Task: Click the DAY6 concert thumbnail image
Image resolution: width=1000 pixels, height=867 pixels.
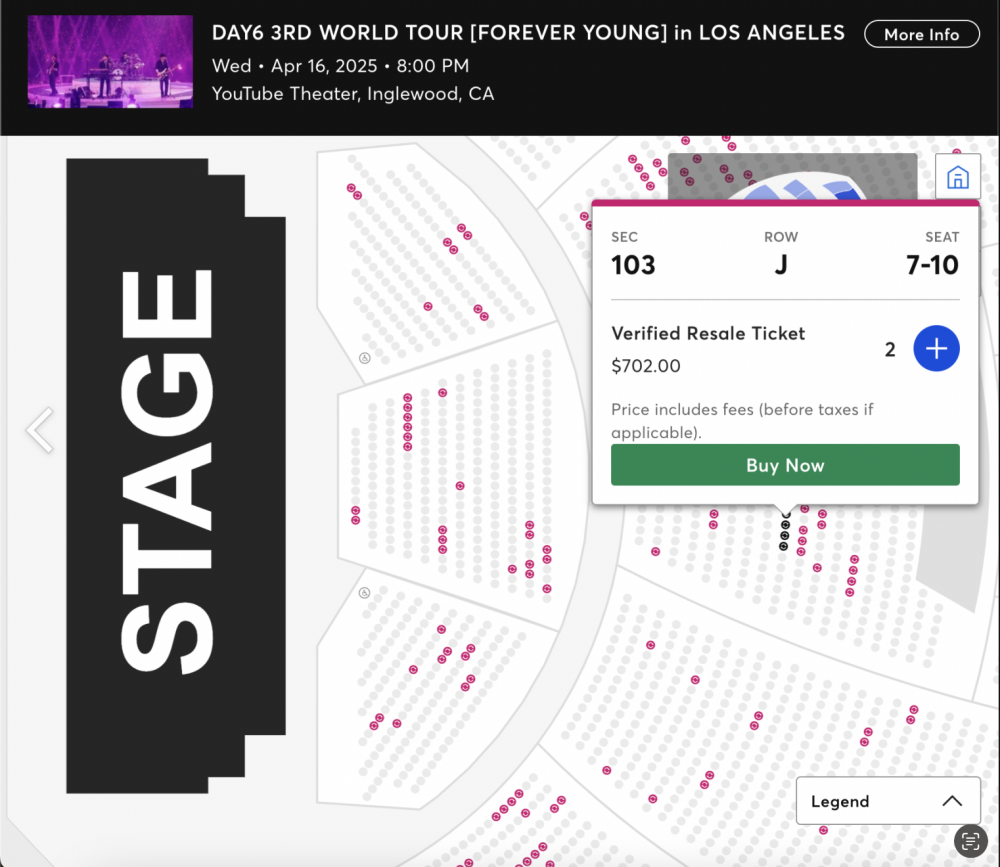Action: 110,62
